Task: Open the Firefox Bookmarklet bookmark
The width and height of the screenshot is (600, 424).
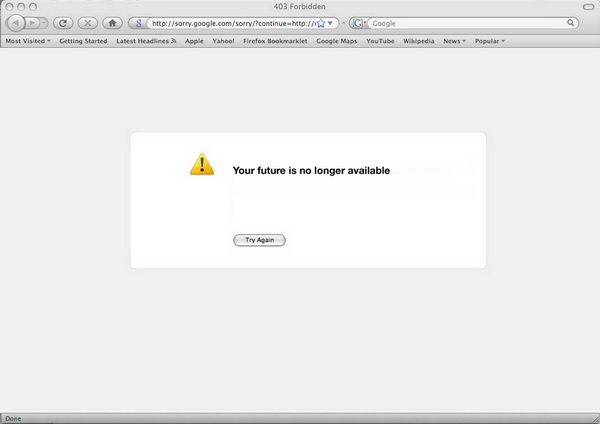Action: pos(275,41)
